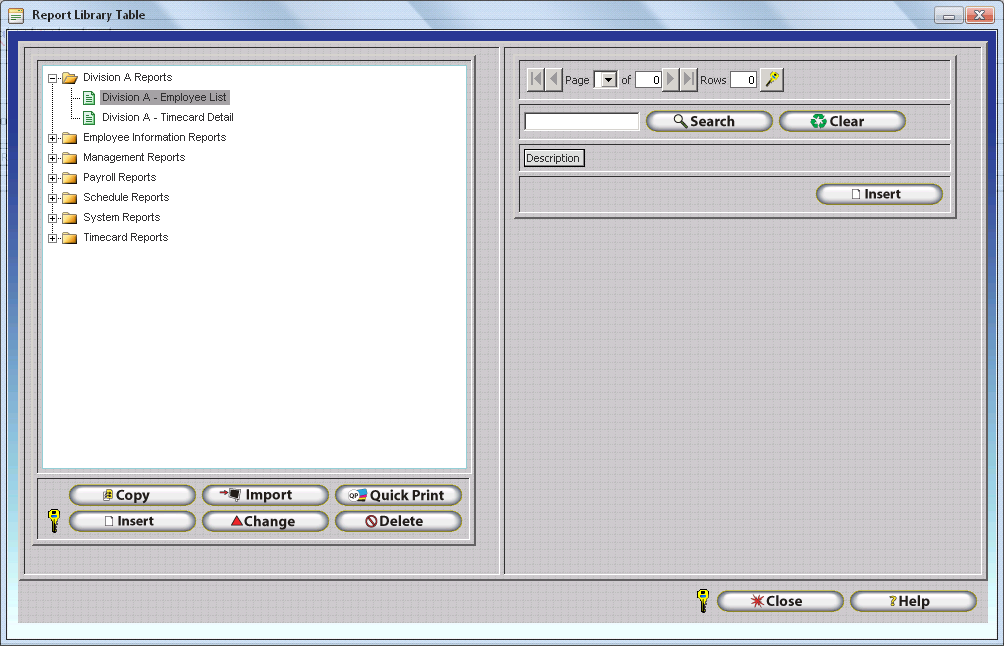Viewport: 1004px width, 646px height.
Task: Click the Clear button
Action: [842, 121]
